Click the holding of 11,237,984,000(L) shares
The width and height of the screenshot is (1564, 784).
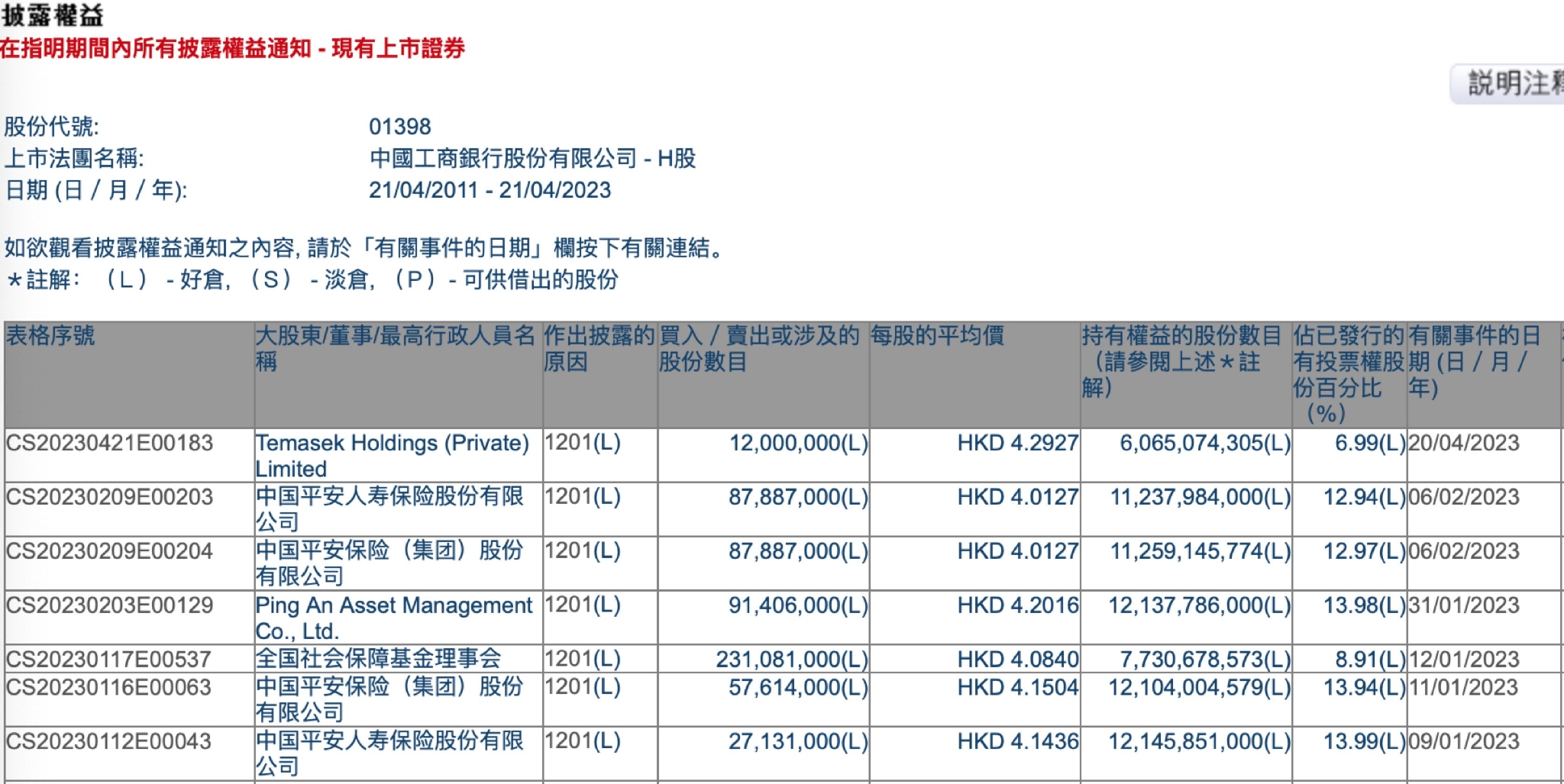point(1200,497)
